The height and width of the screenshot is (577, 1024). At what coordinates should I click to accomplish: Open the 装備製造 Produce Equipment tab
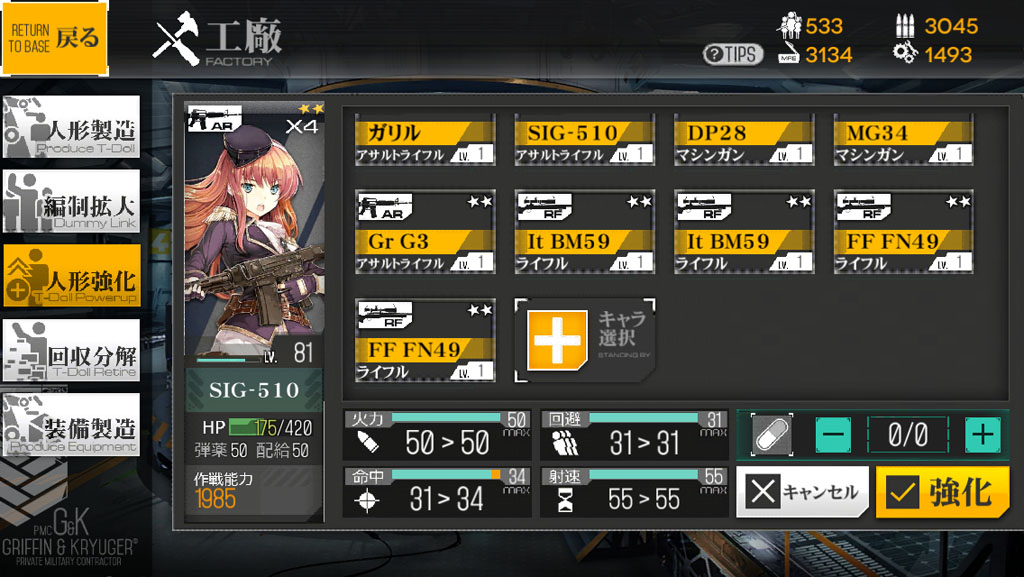point(71,424)
